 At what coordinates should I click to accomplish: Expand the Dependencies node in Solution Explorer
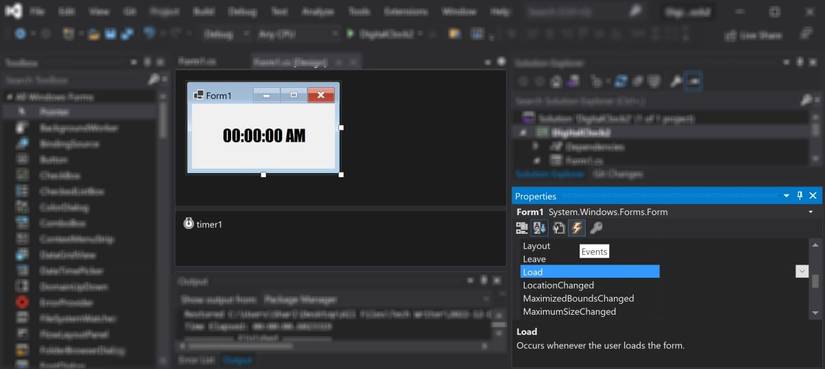click(536, 146)
